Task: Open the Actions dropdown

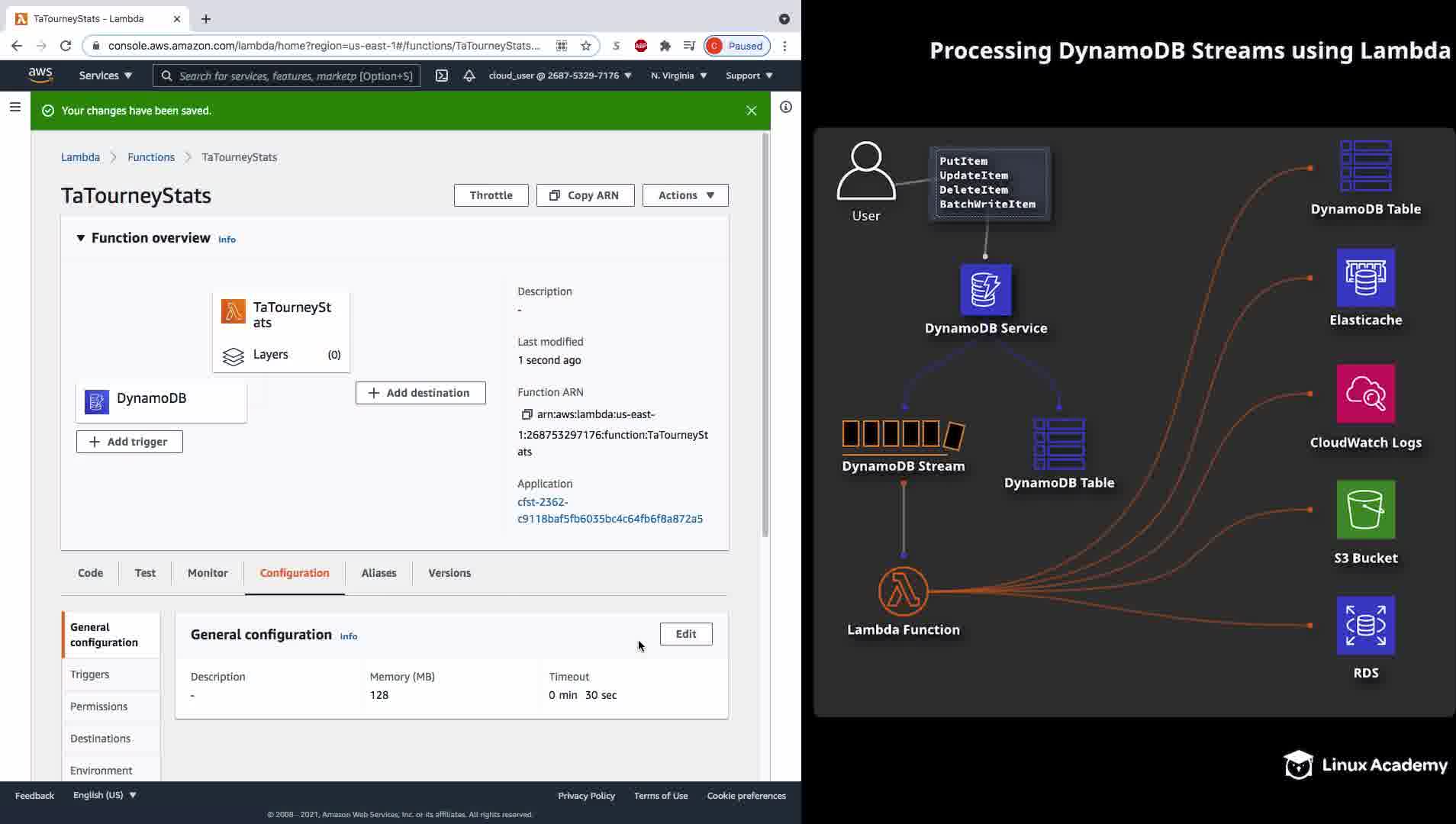Action: [685, 195]
